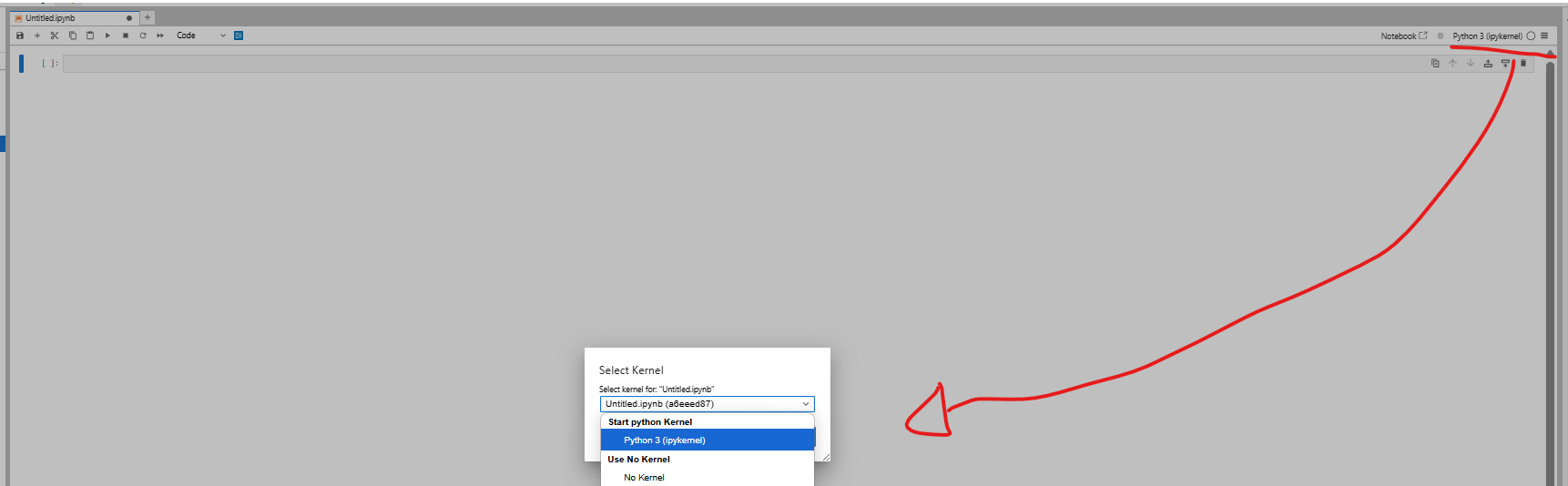The image size is (1568, 486).
Task: Interrupt the kernel with the stop icon
Action: click(126, 35)
